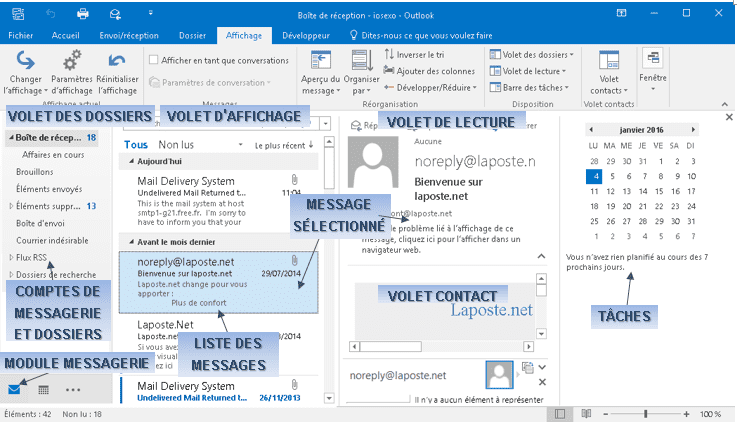Click Organiser par icon
The image size is (737, 424).
[x=362, y=61]
